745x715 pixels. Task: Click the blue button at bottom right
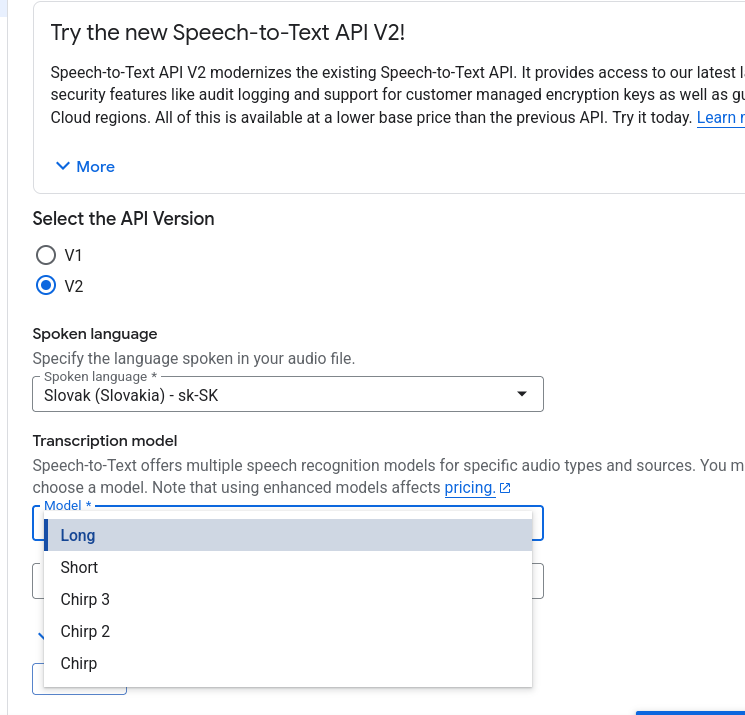click(690, 712)
